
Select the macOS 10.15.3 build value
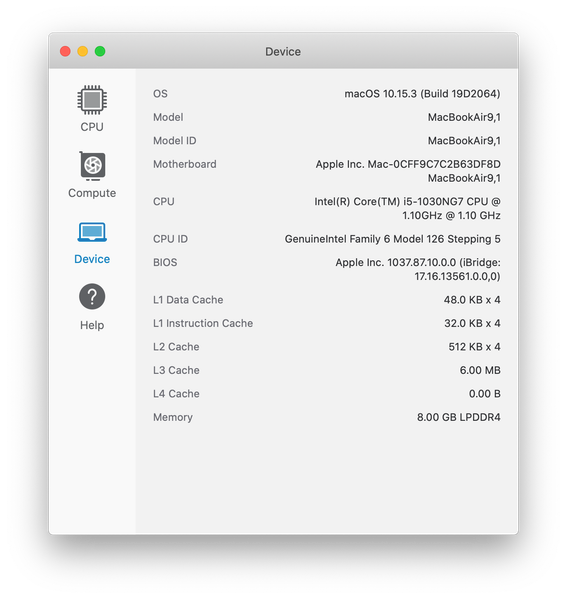tap(422, 94)
